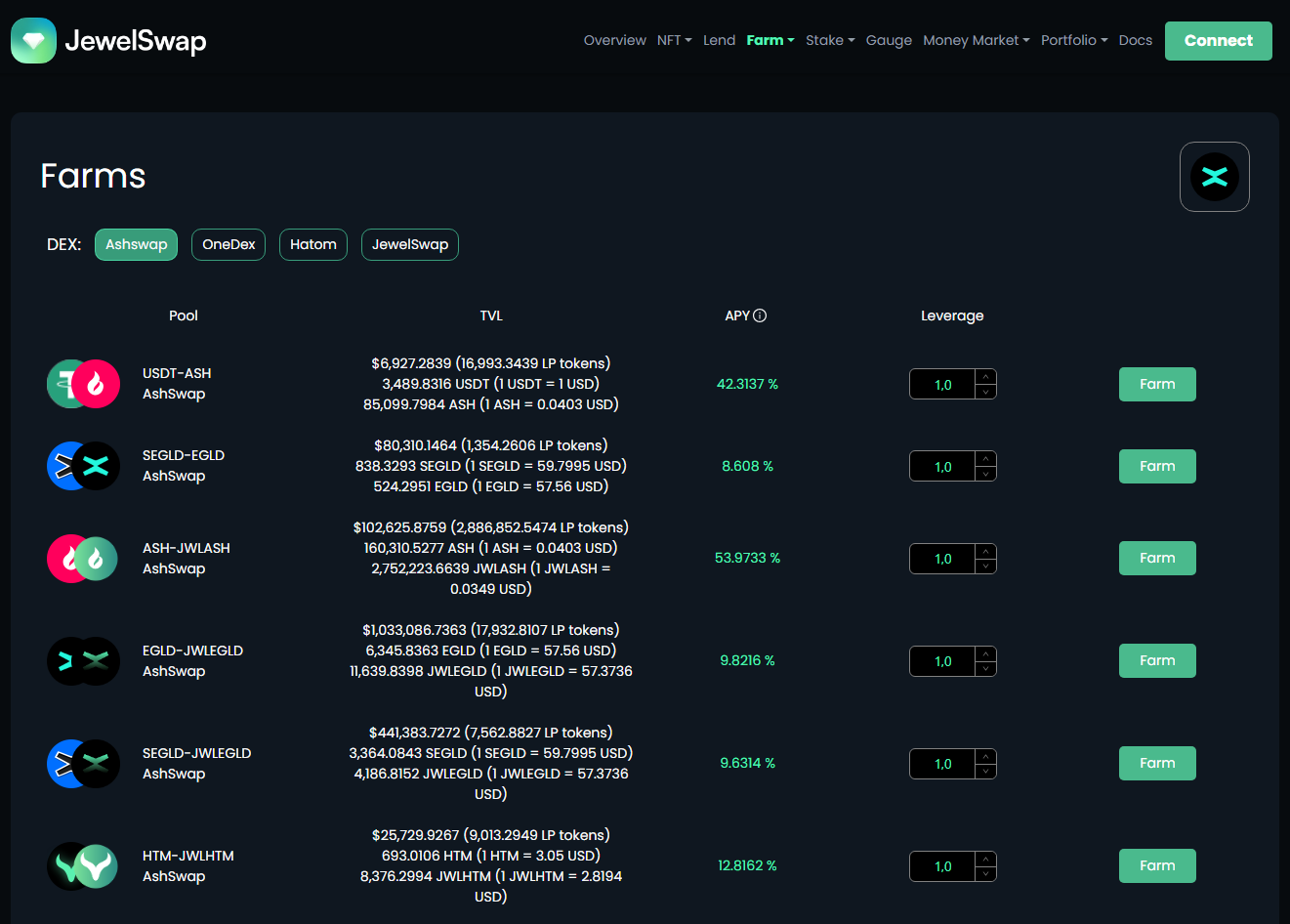Expand the Money Market dropdown

[976, 40]
